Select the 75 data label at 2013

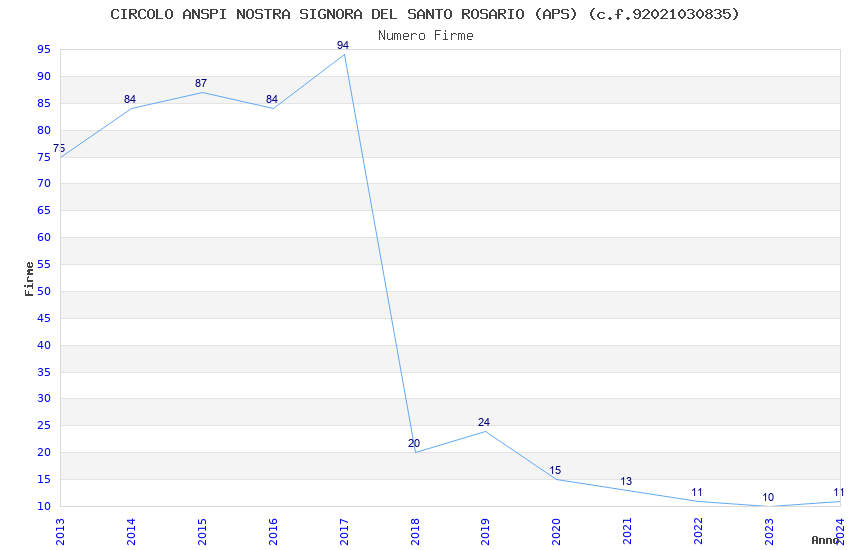coord(59,148)
